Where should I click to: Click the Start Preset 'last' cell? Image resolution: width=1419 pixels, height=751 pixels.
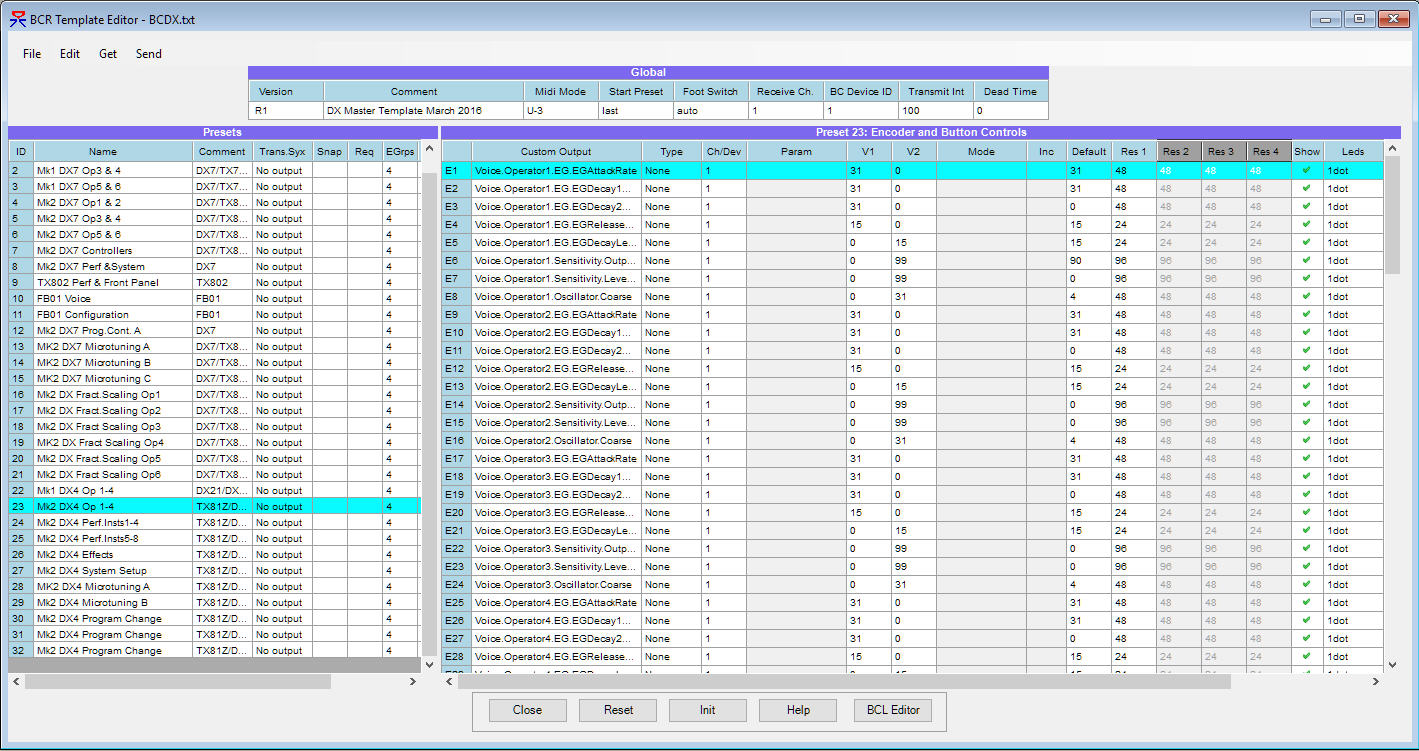pos(636,111)
